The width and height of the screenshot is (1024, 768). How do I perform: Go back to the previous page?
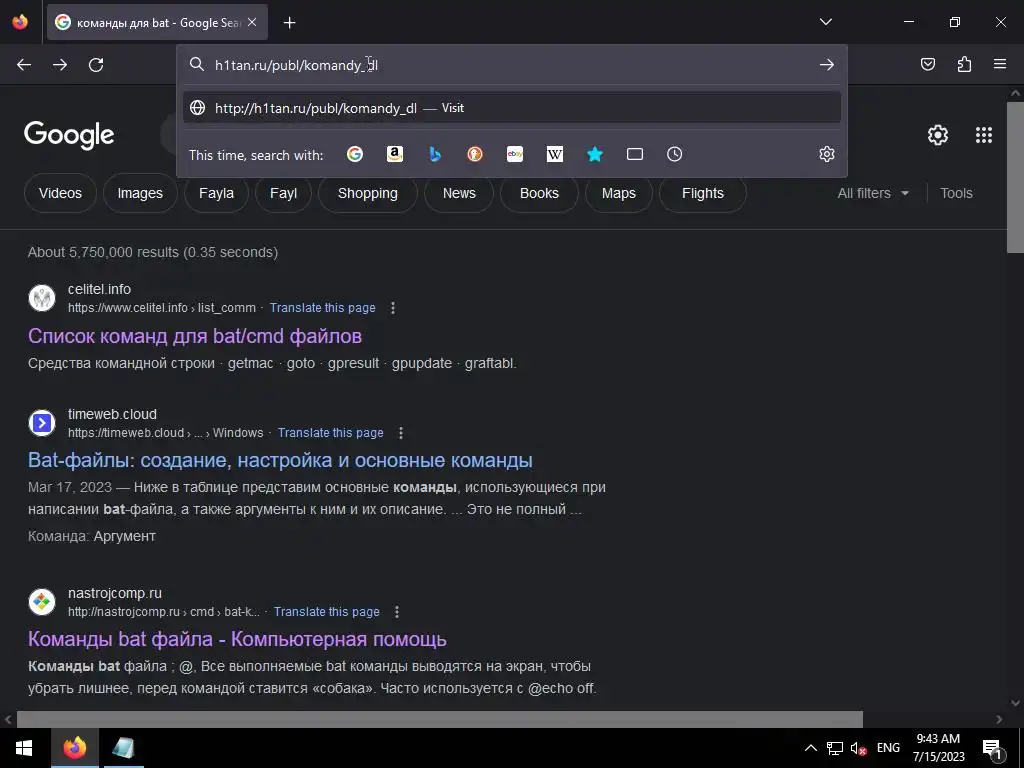click(x=24, y=65)
